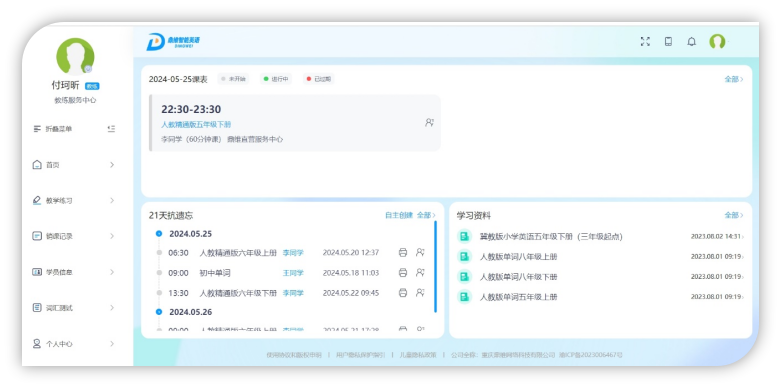Click the print icon on the 13:30 row

click(403, 293)
